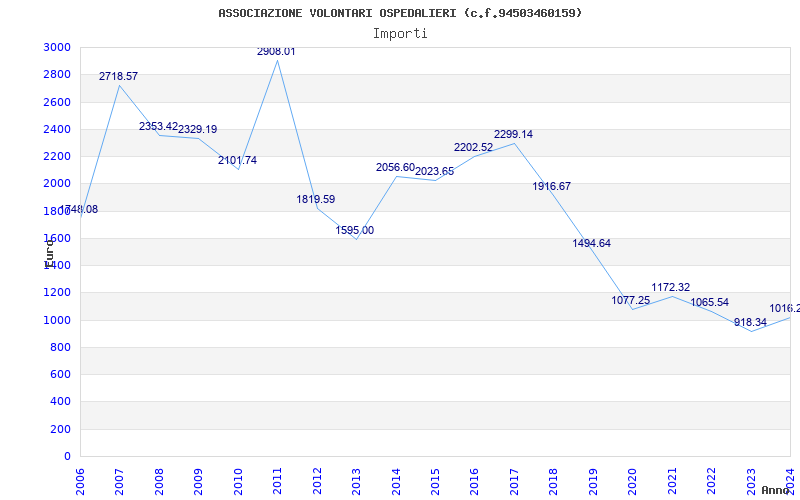The height and width of the screenshot is (500, 800).
Task: Select the 2908.01 data label
Action: tap(276, 52)
